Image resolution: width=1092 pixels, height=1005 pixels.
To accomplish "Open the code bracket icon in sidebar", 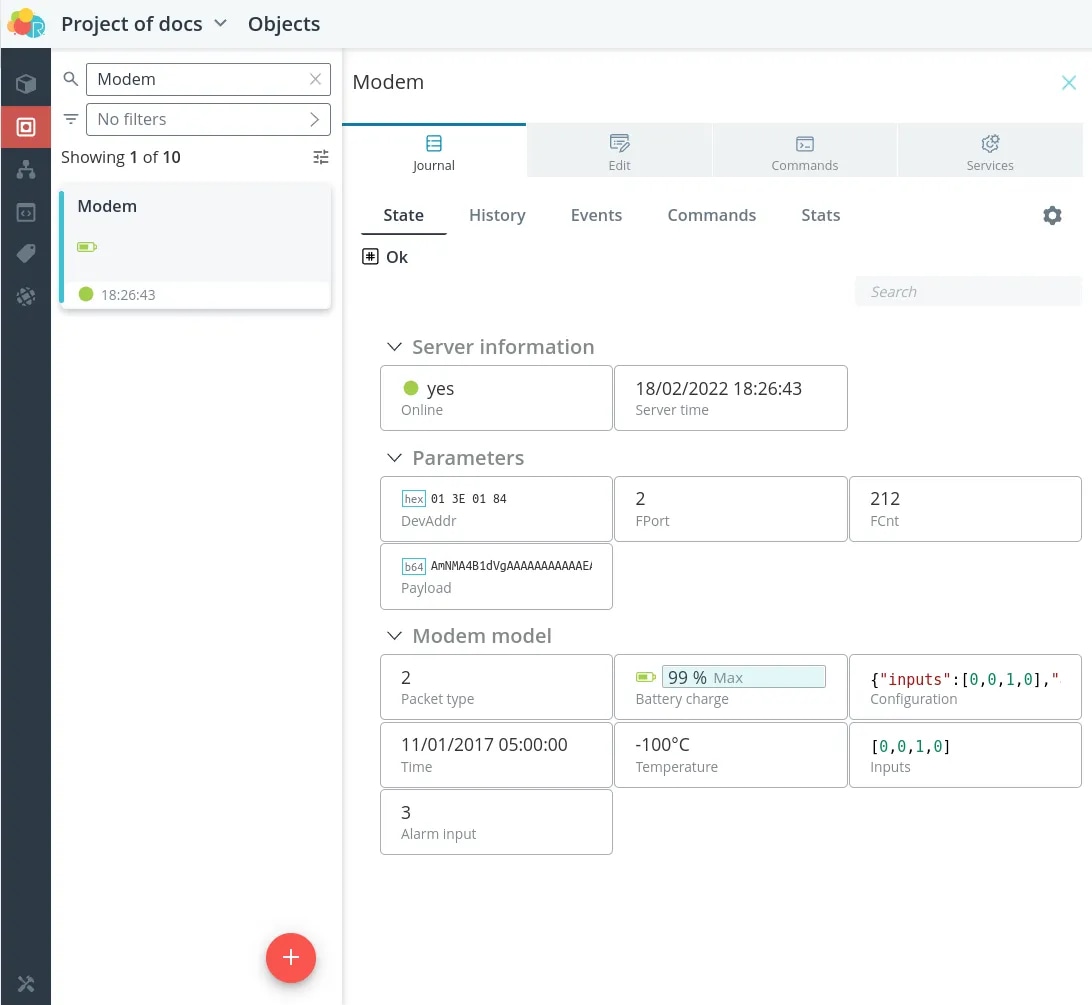I will 26,212.
